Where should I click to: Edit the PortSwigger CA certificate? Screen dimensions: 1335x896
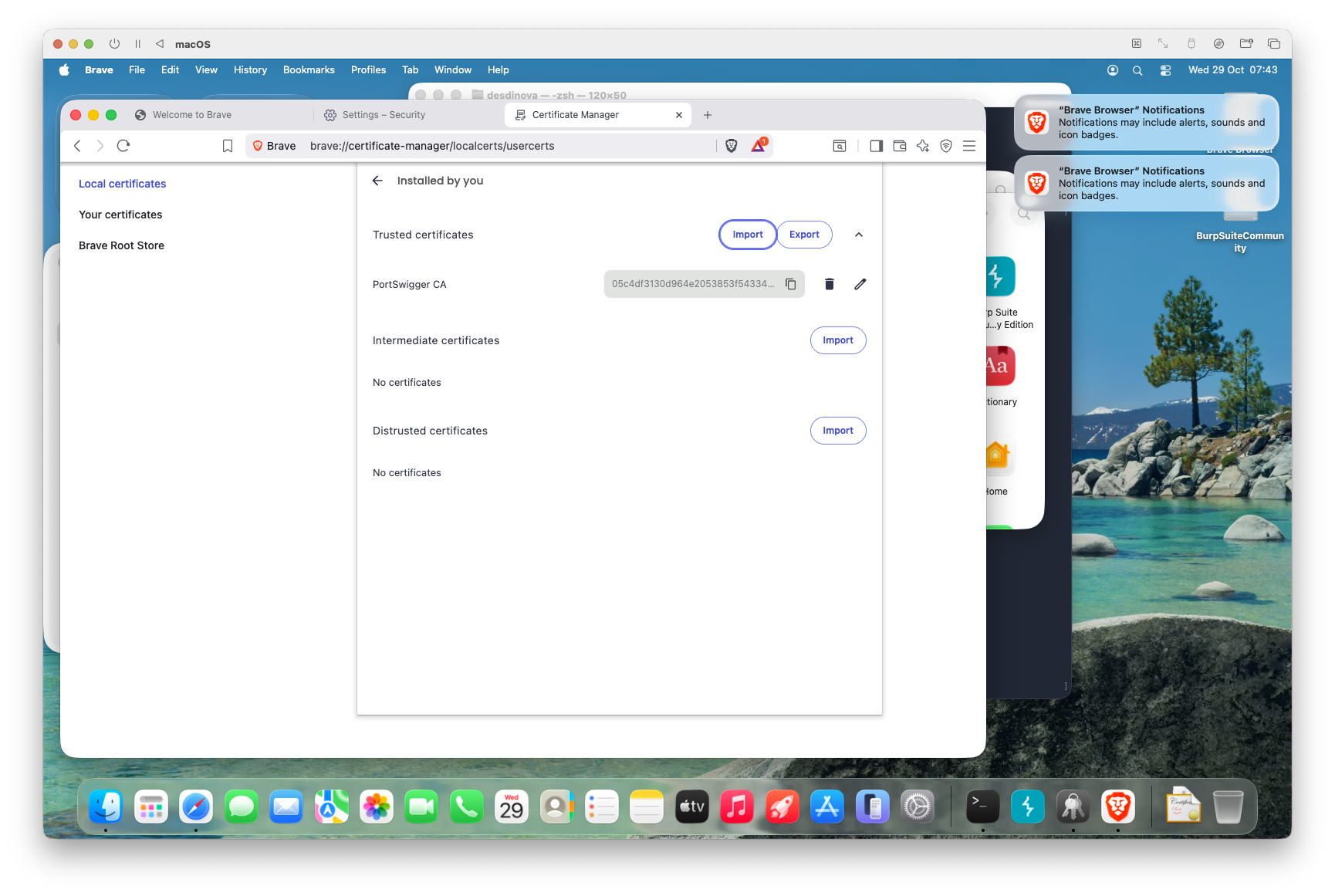(860, 284)
